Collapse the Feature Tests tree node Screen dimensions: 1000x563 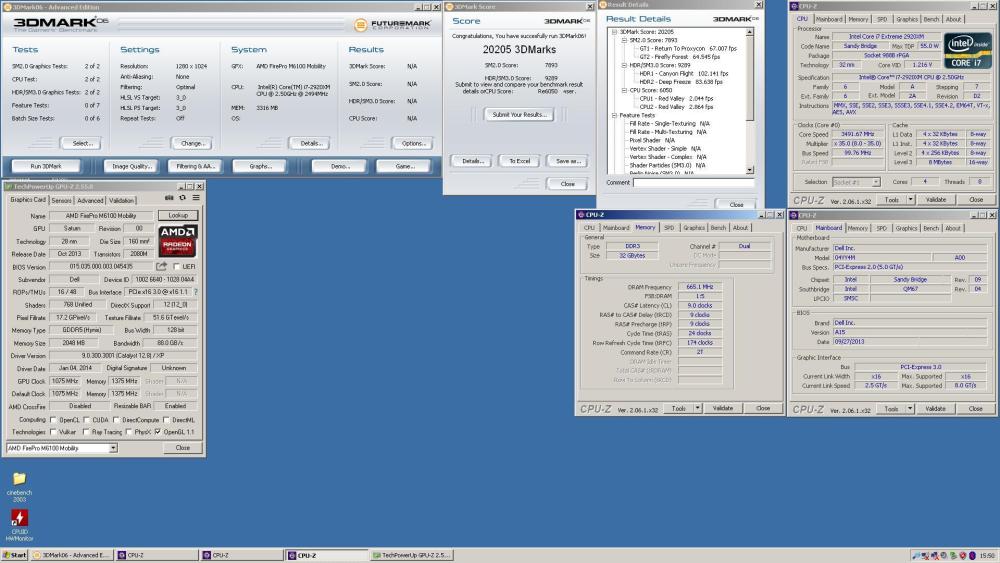(x=614, y=115)
